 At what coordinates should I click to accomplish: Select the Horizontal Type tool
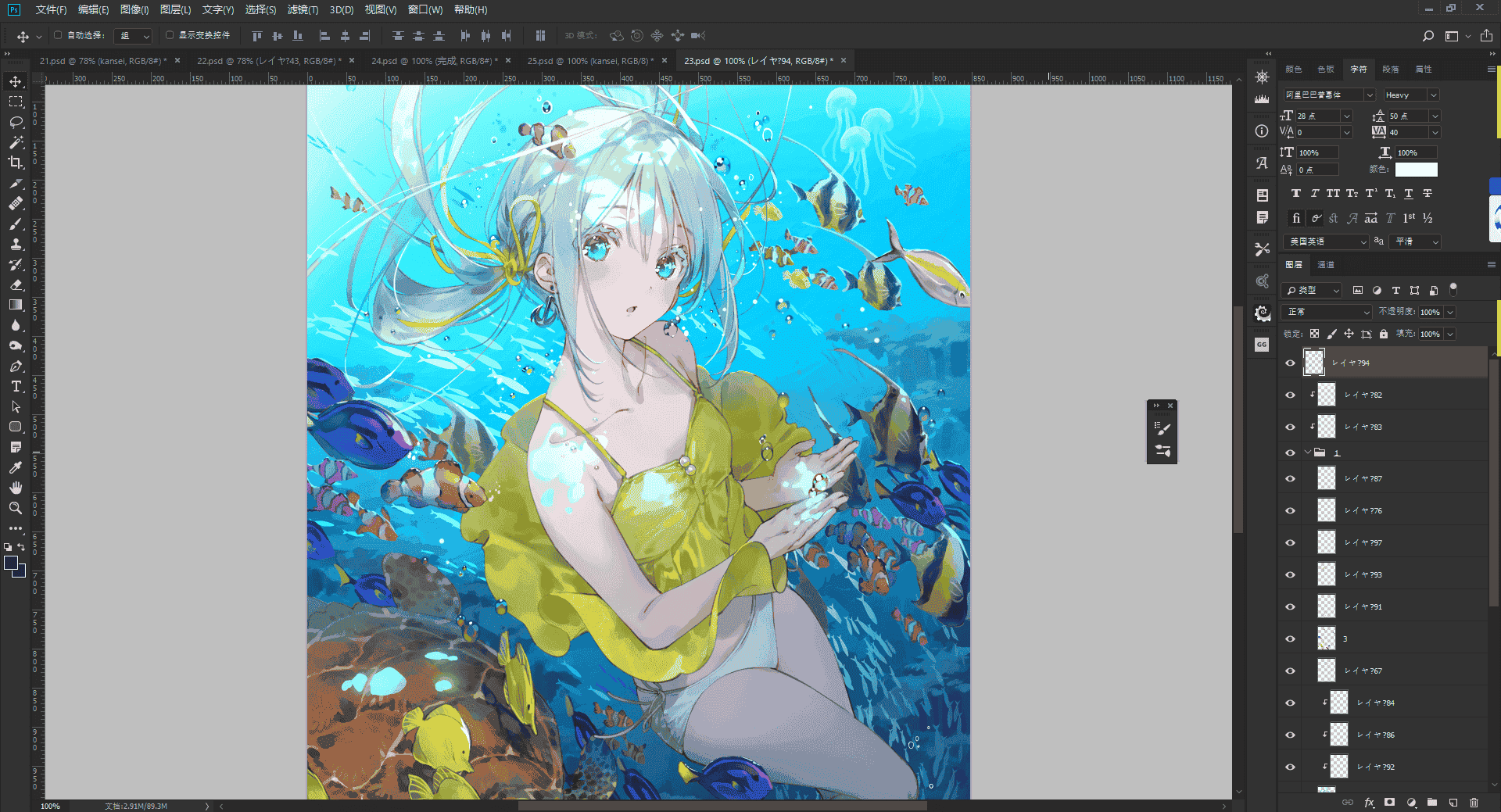(x=16, y=386)
